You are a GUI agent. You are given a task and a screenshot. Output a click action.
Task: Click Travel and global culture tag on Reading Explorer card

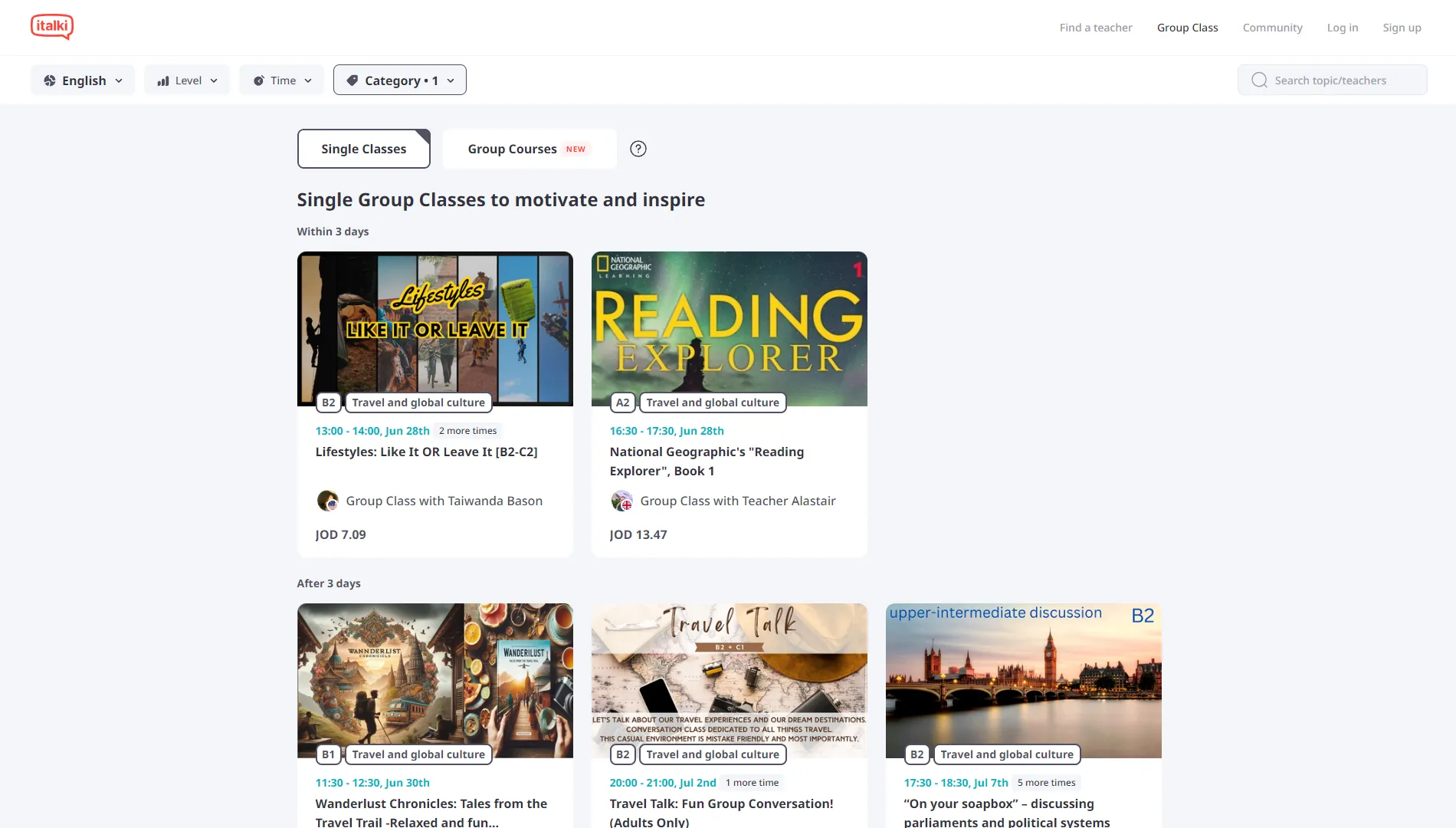click(713, 402)
